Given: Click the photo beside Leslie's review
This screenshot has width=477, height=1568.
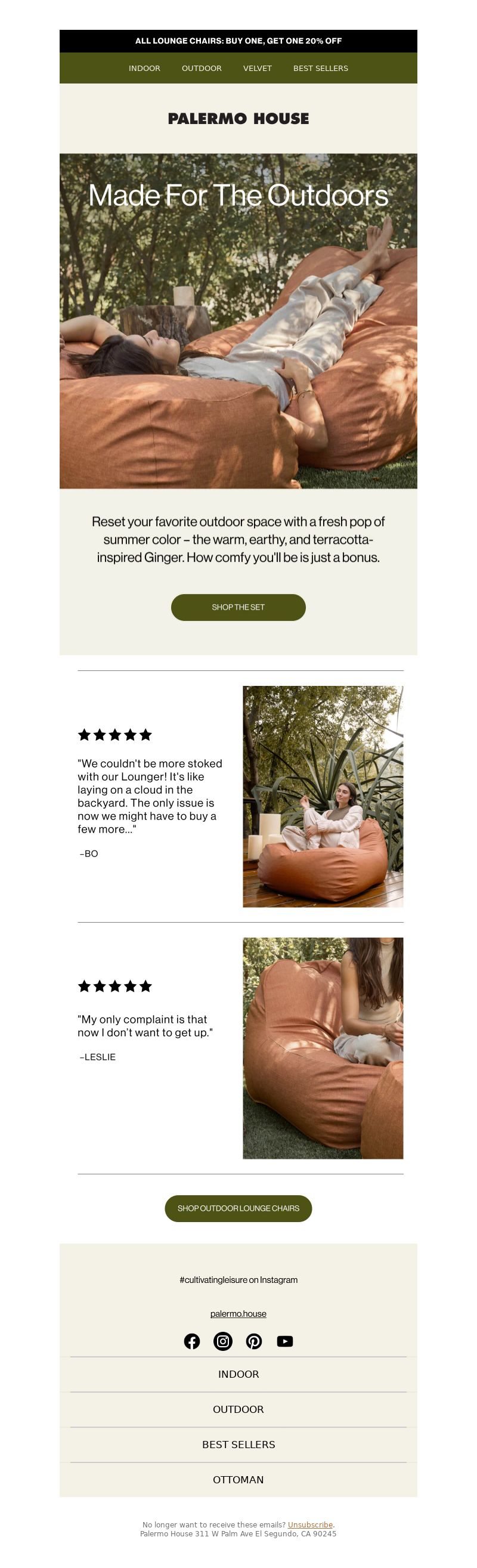Looking at the screenshot, I should [x=323, y=1048].
